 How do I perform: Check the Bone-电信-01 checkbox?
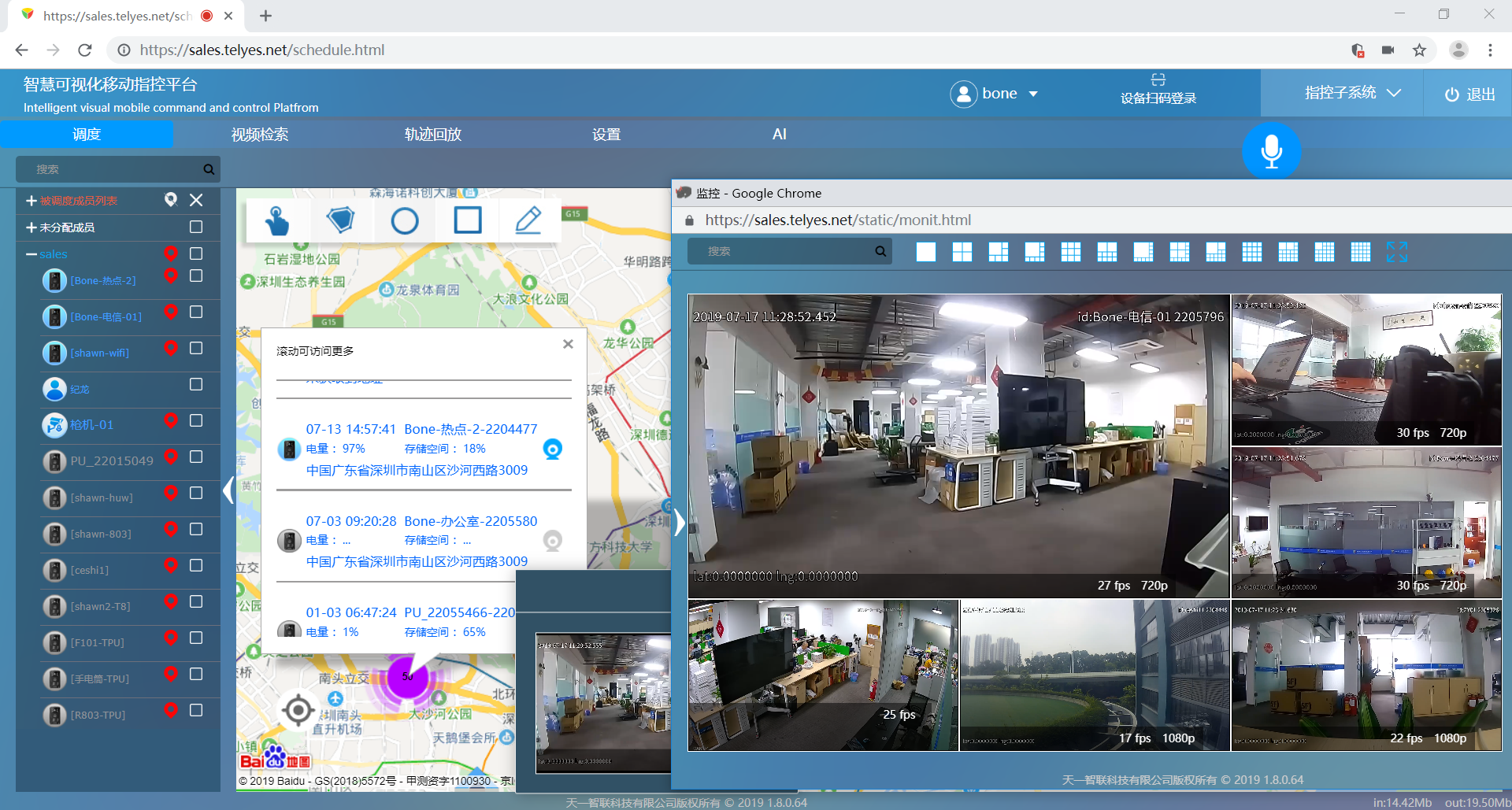tap(196, 312)
